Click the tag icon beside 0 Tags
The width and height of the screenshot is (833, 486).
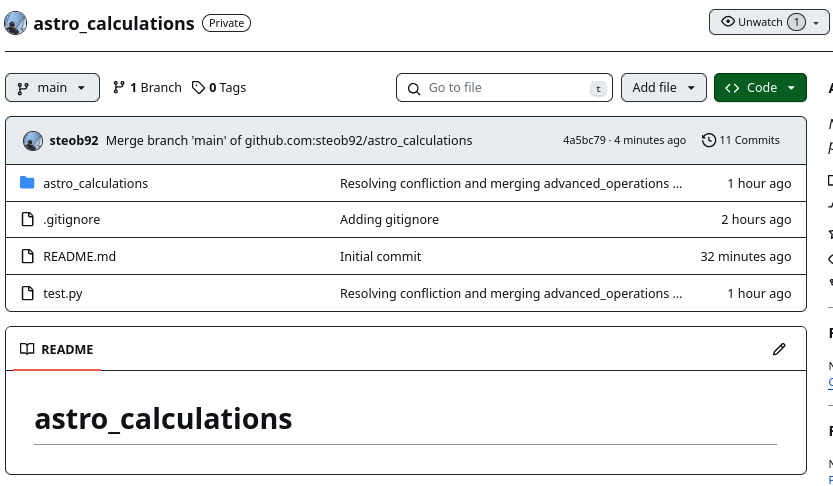[198, 88]
